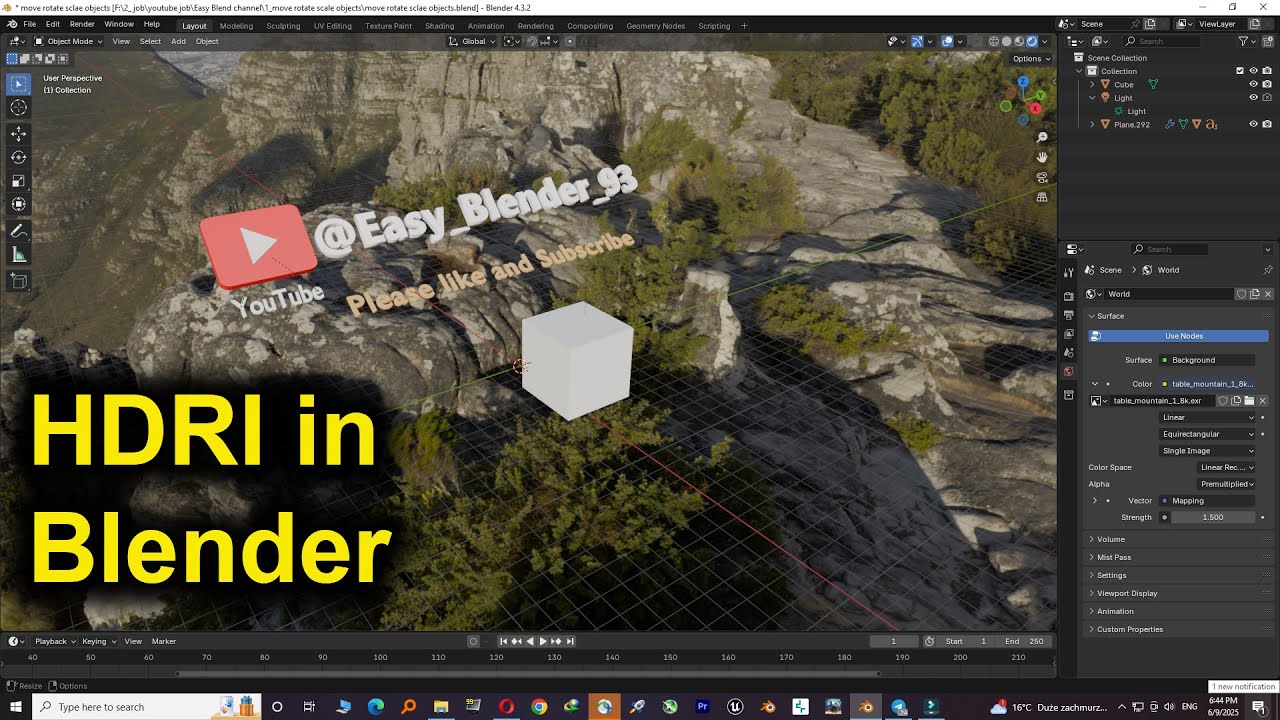1280x720 pixels.
Task: Open the Collection properties tab
Action: click(1069, 395)
